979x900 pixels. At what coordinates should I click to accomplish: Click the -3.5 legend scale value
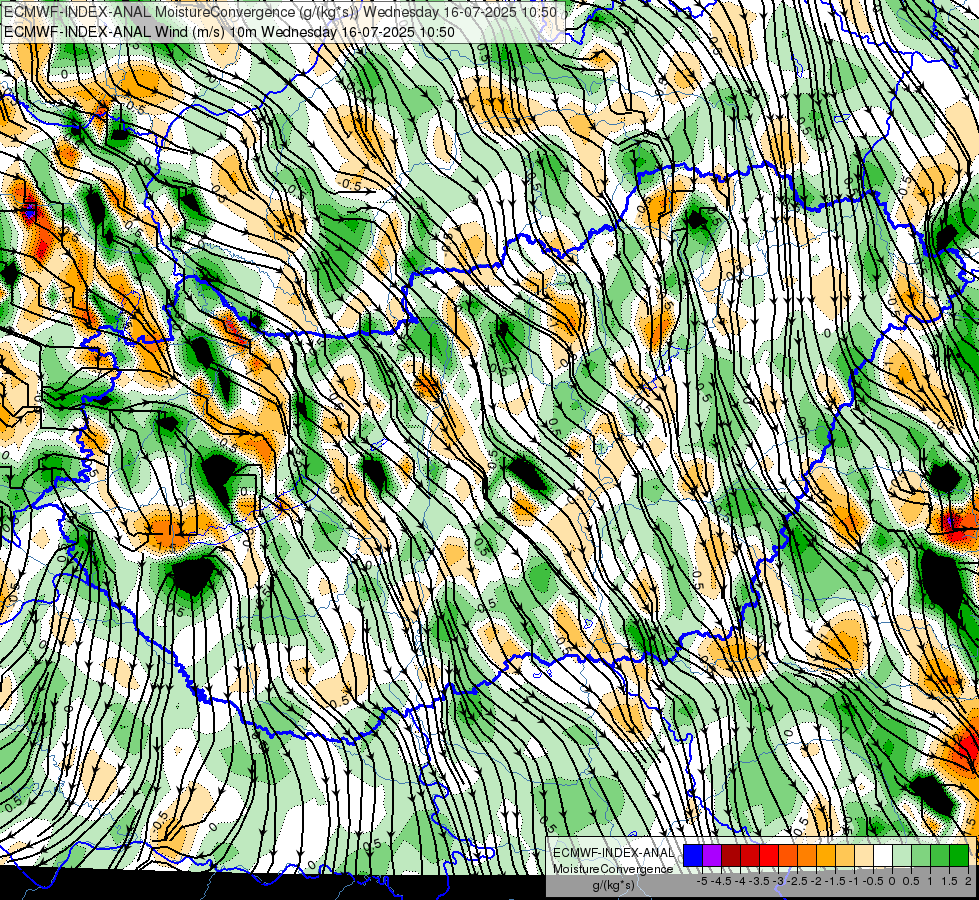[x=759, y=881]
